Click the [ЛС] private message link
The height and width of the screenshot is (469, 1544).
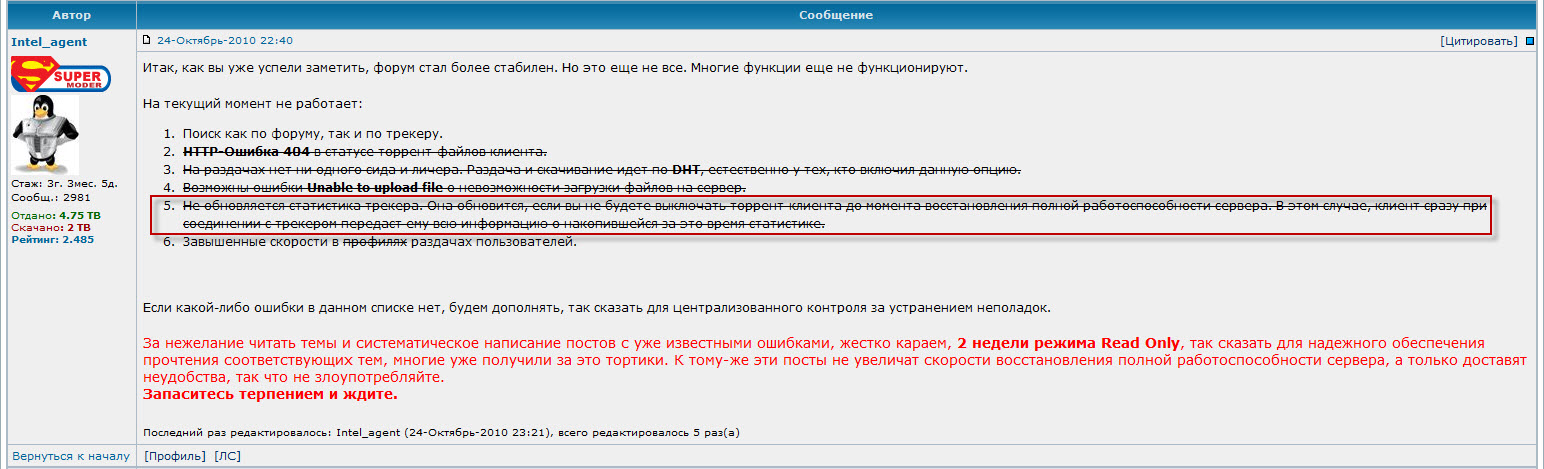pyautogui.click(x=228, y=456)
